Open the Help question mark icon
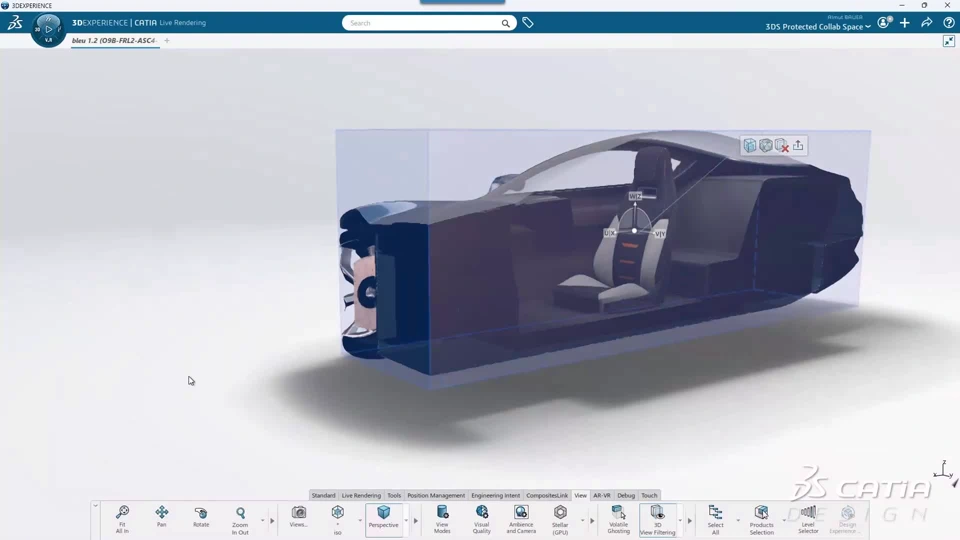 949,23
